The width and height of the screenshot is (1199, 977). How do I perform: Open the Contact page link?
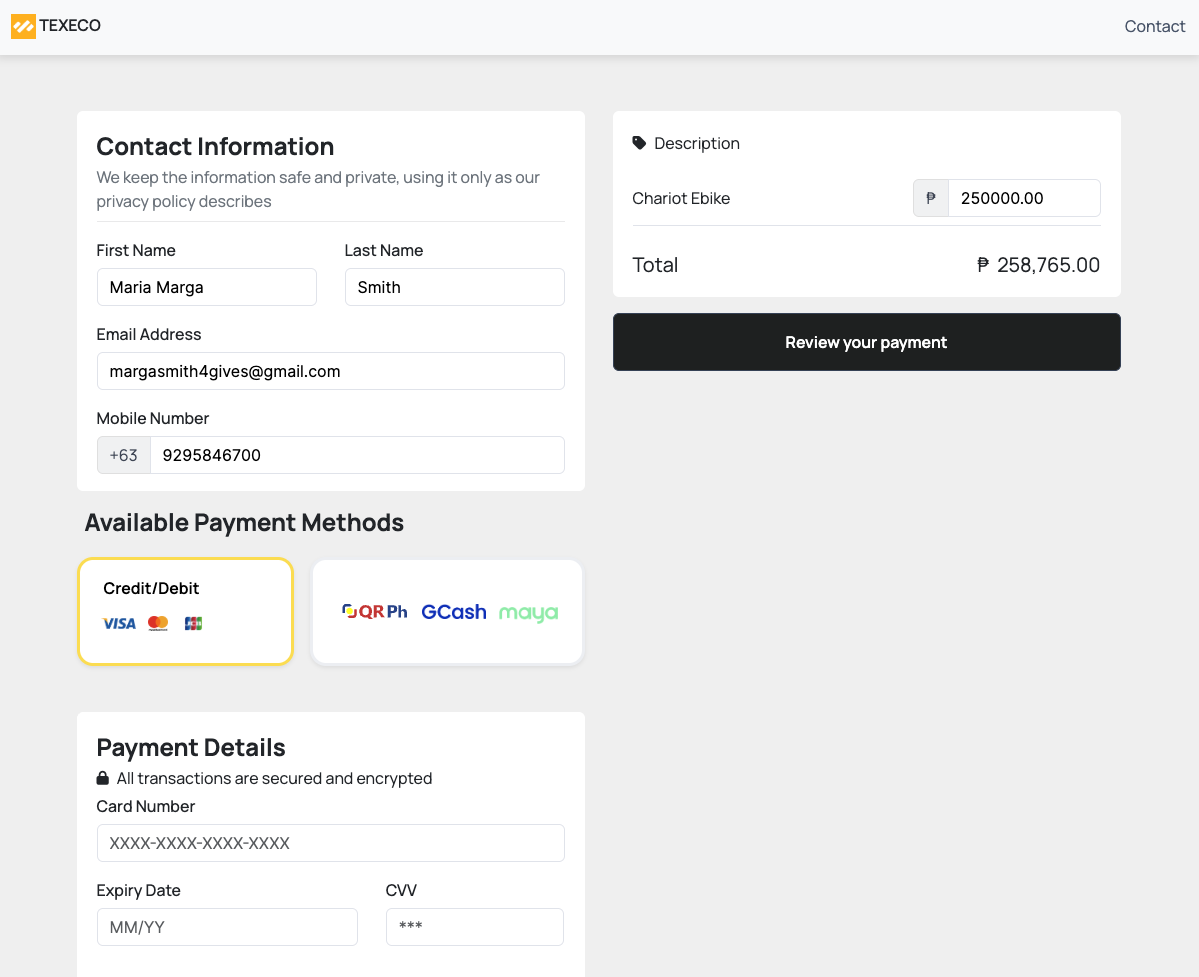[1154, 26]
